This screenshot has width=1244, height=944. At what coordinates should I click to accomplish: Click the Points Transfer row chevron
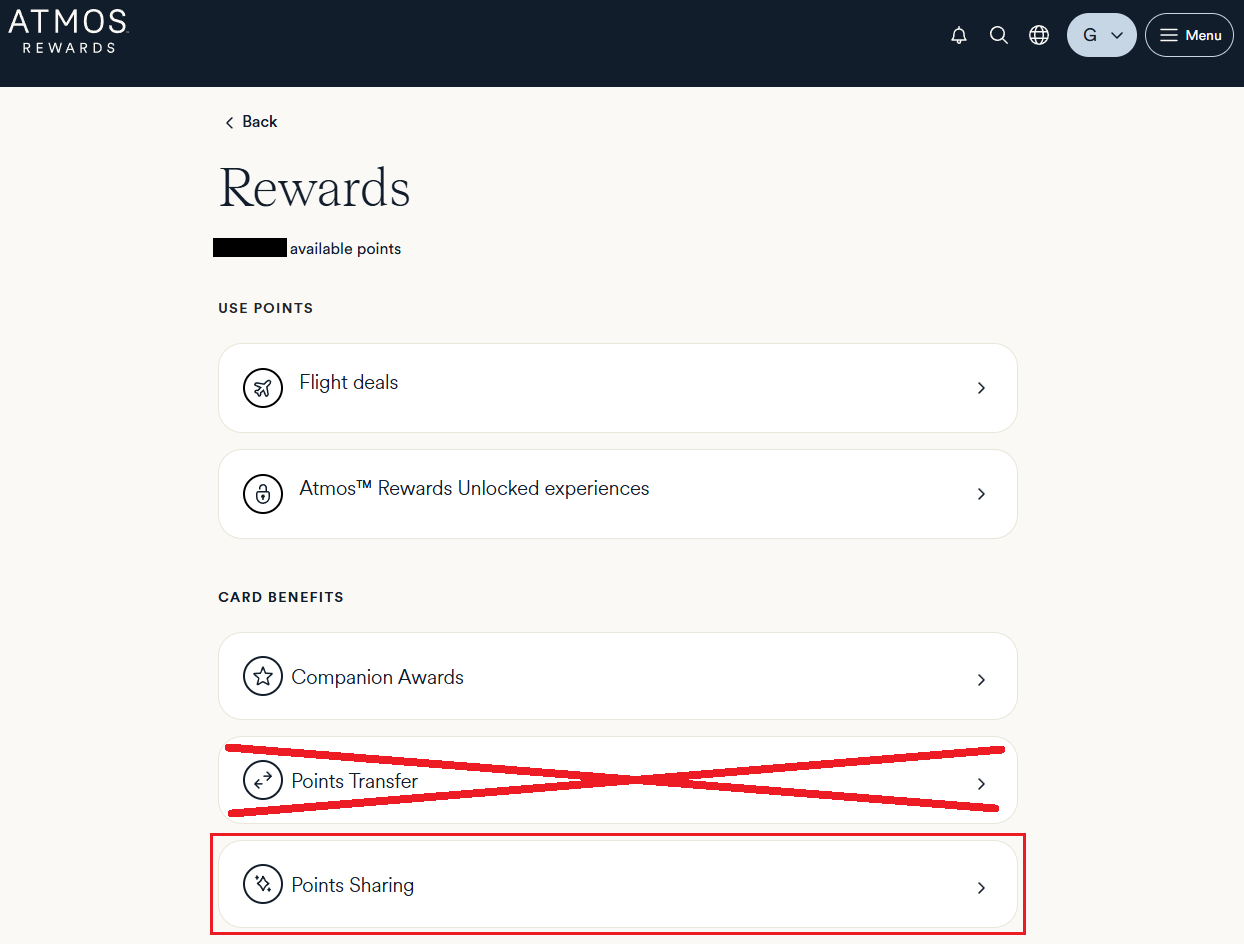click(x=981, y=784)
